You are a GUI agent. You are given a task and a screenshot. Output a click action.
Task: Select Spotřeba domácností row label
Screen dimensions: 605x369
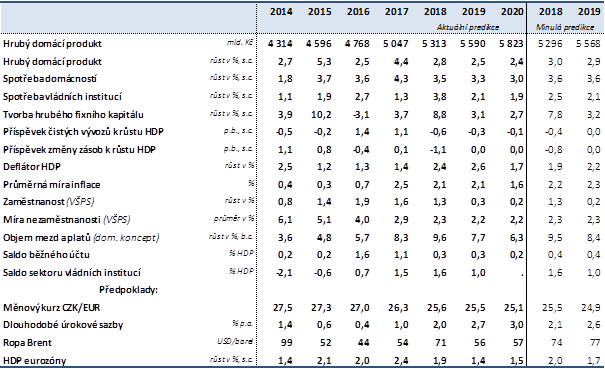(50, 79)
